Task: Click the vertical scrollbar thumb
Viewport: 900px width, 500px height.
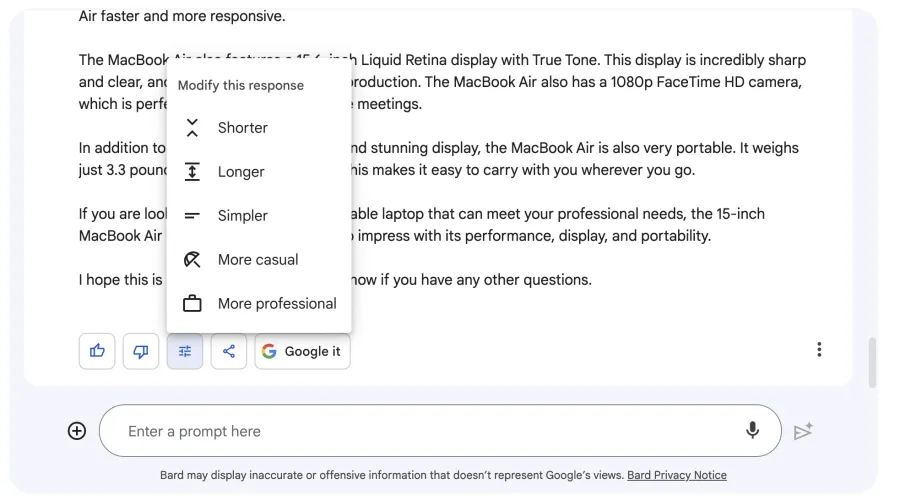Action: click(x=873, y=362)
